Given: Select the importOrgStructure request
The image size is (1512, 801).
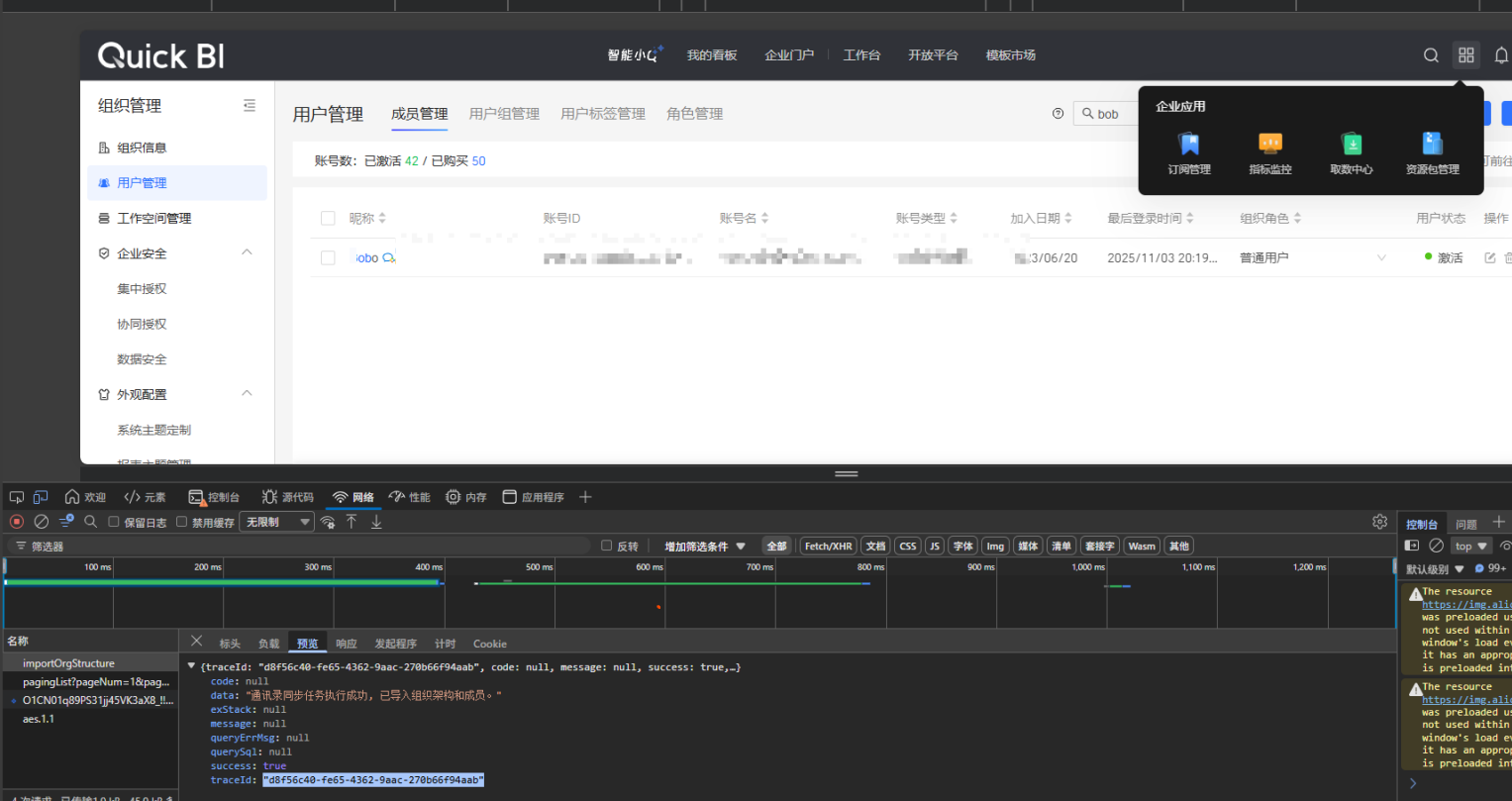Looking at the screenshot, I should 68,663.
